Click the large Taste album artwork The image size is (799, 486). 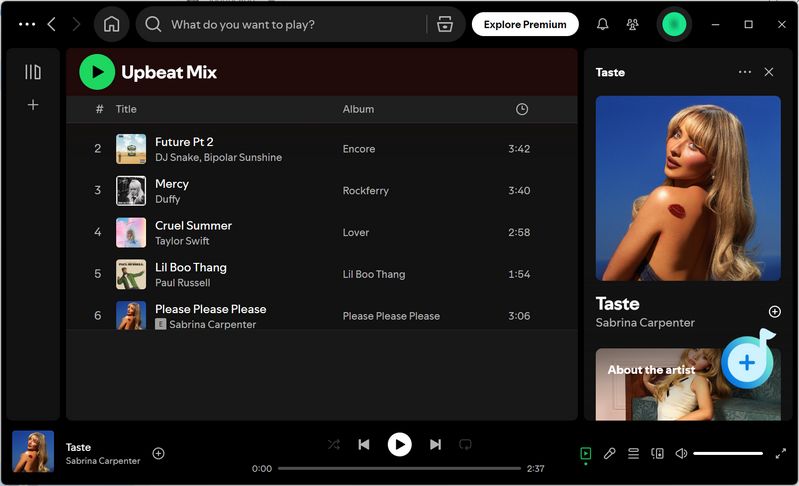click(x=688, y=188)
